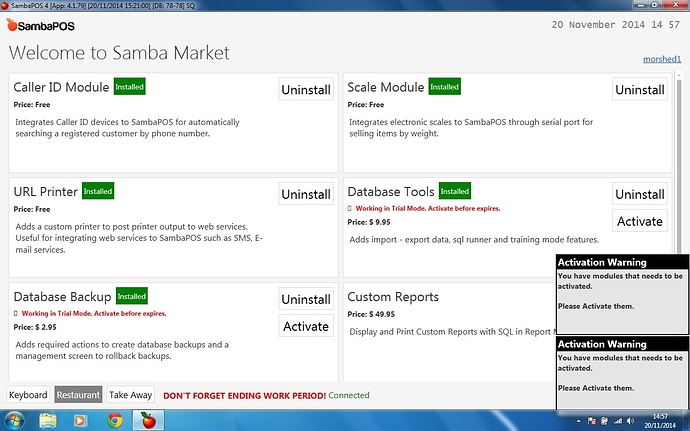Image resolution: width=690 pixels, height=431 pixels.
Task: Select the SambaPOS apple icon in the taskbar
Action: pyautogui.click(x=148, y=420)
